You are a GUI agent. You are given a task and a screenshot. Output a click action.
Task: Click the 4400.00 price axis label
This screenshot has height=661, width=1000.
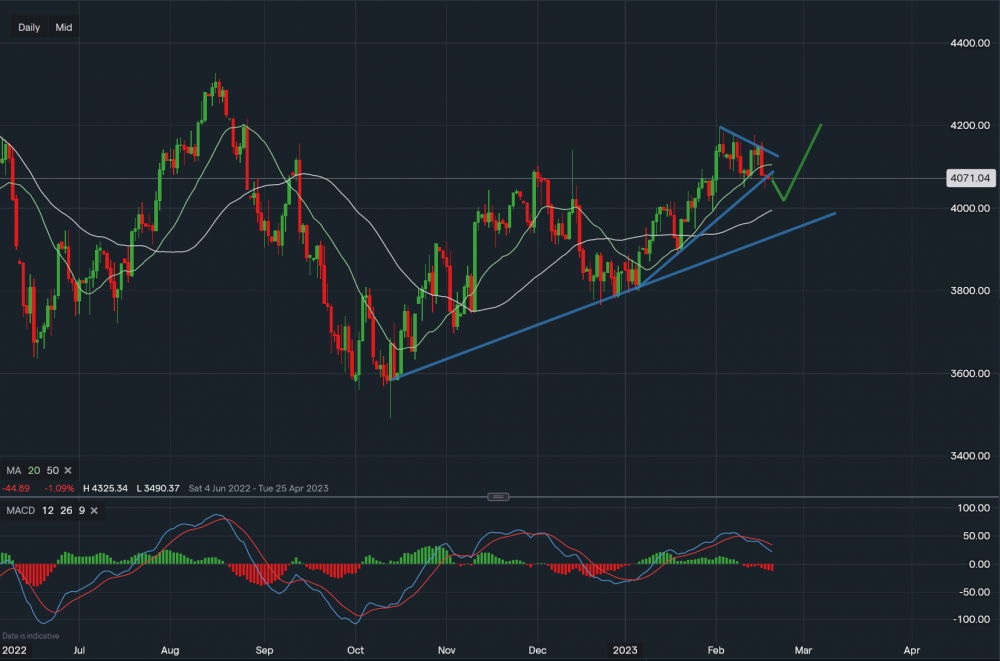969,43
